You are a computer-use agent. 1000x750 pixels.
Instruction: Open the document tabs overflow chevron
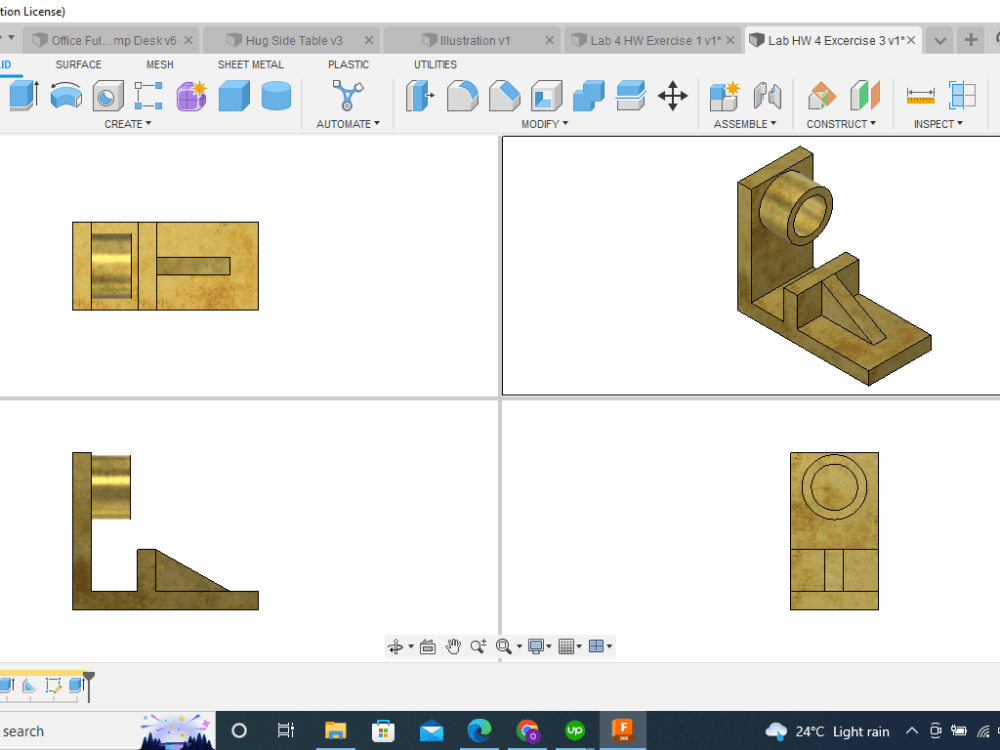(x=939, y=41)
